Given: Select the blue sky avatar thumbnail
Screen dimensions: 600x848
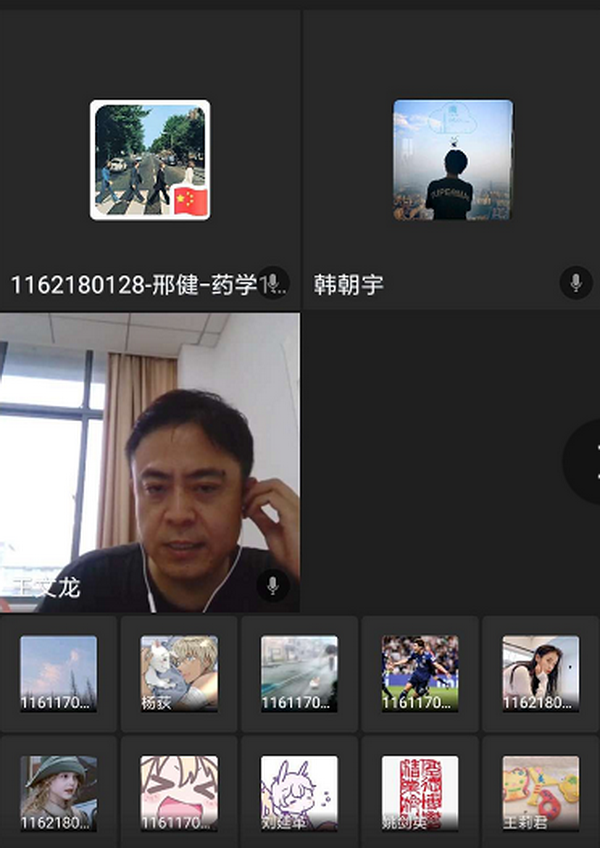Looking at the screenshot, I should click(59, 673).
